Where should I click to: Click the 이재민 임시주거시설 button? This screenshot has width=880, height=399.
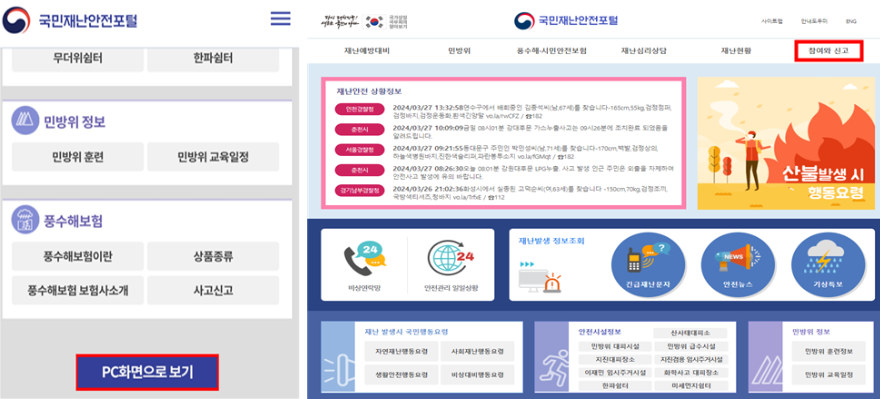tap(615, 373)
